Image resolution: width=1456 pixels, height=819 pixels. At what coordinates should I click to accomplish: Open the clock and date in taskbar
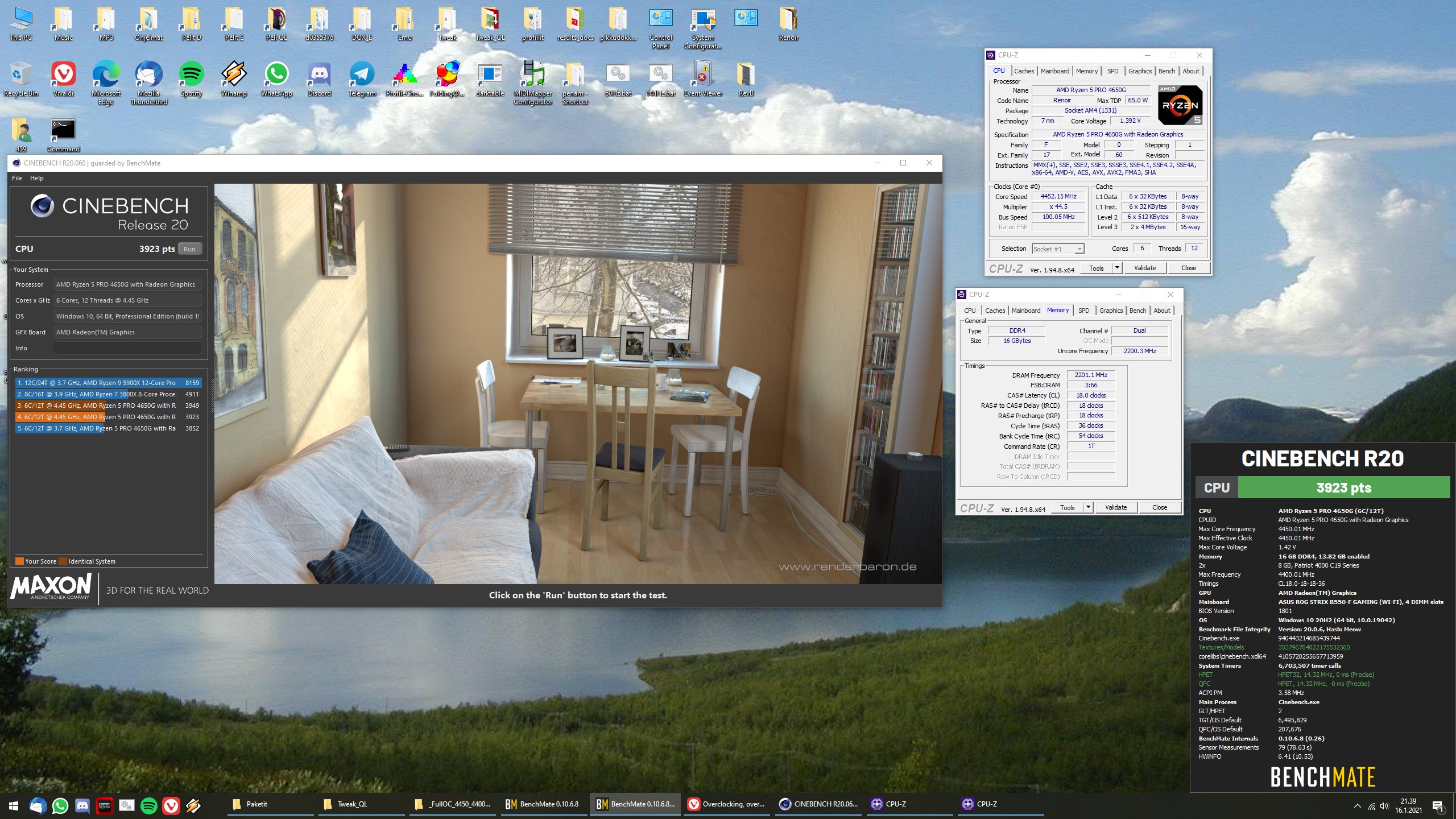click(1408, 805)
